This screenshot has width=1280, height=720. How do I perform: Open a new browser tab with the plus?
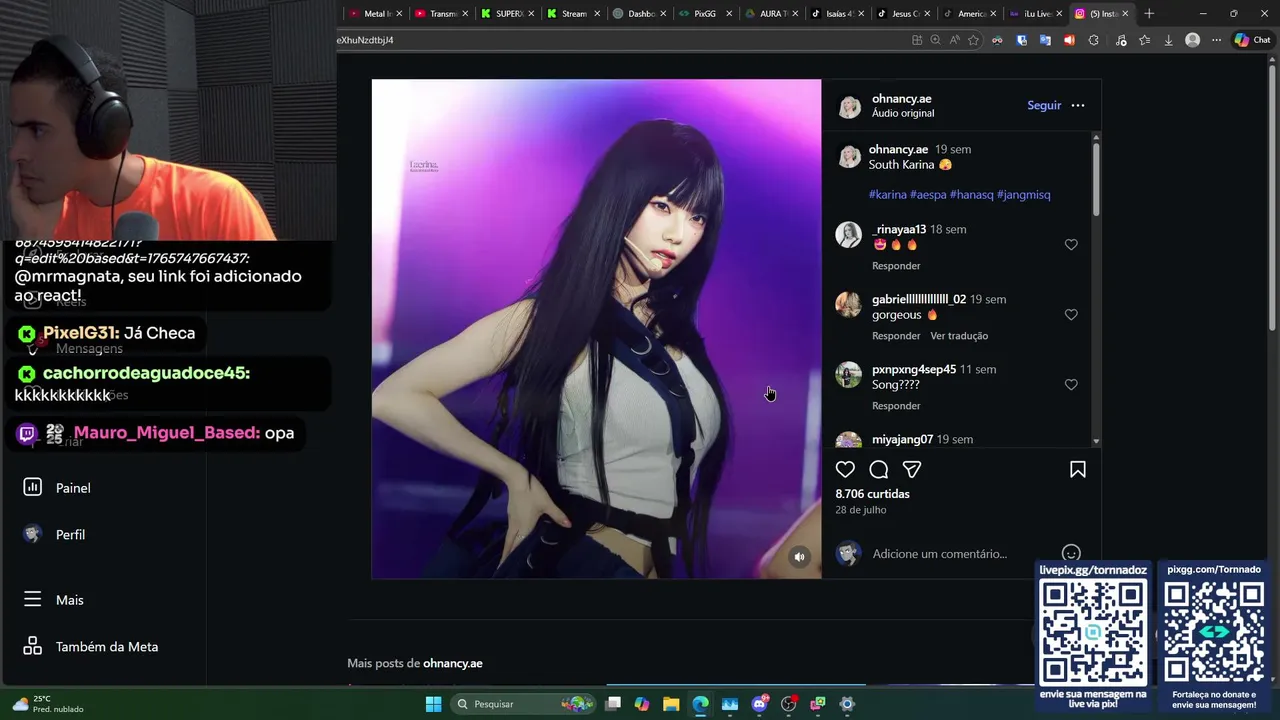[1149, 13]
